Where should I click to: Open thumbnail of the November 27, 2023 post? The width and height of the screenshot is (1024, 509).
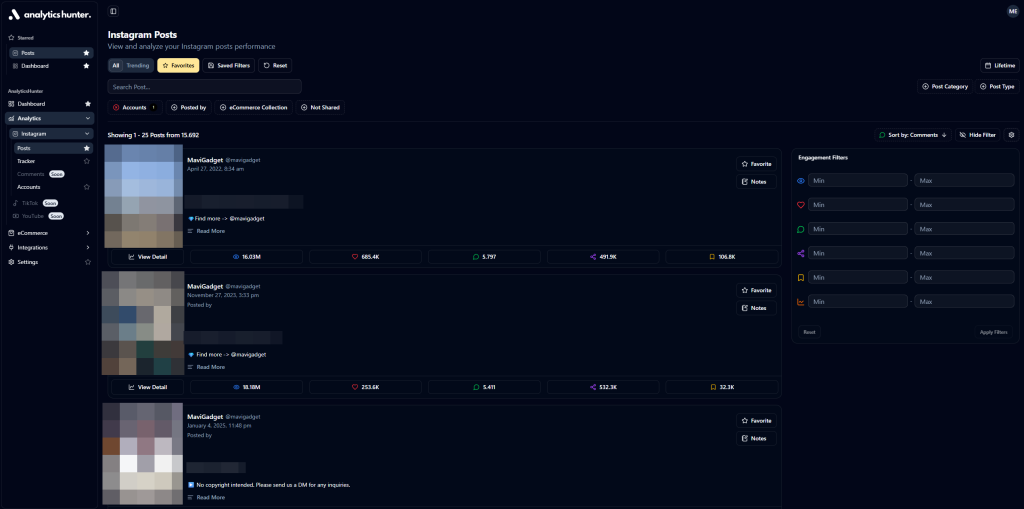pyautogui.click(x=143, y=323)
